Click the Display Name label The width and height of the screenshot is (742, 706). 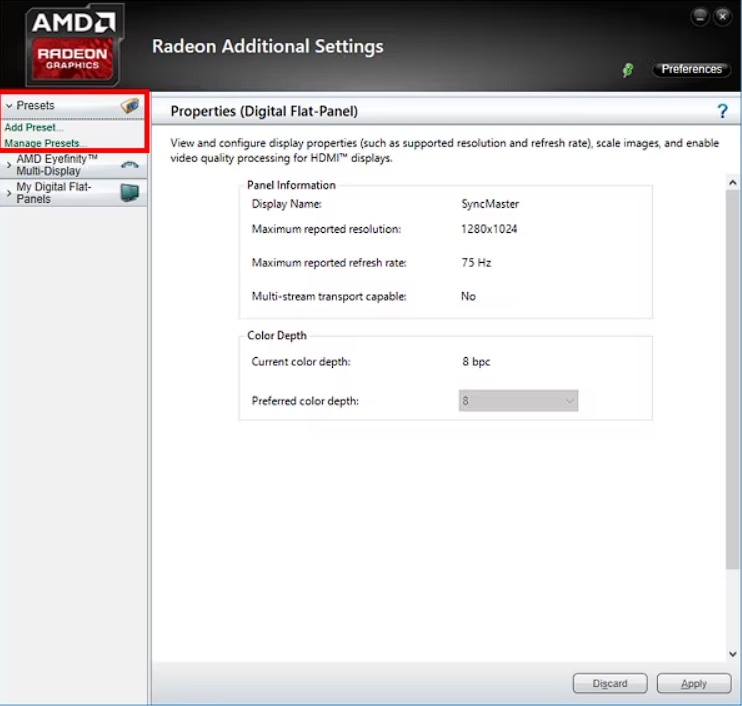[x=287, y=204]
